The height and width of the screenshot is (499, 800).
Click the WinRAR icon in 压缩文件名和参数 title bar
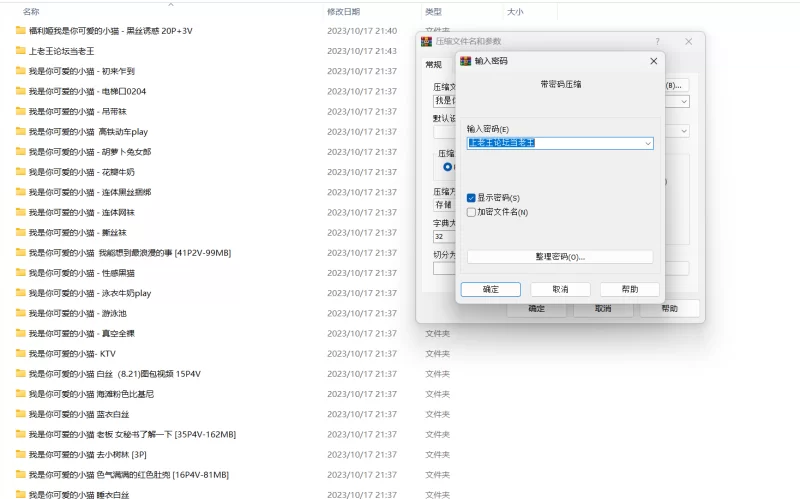click(426, 42)
